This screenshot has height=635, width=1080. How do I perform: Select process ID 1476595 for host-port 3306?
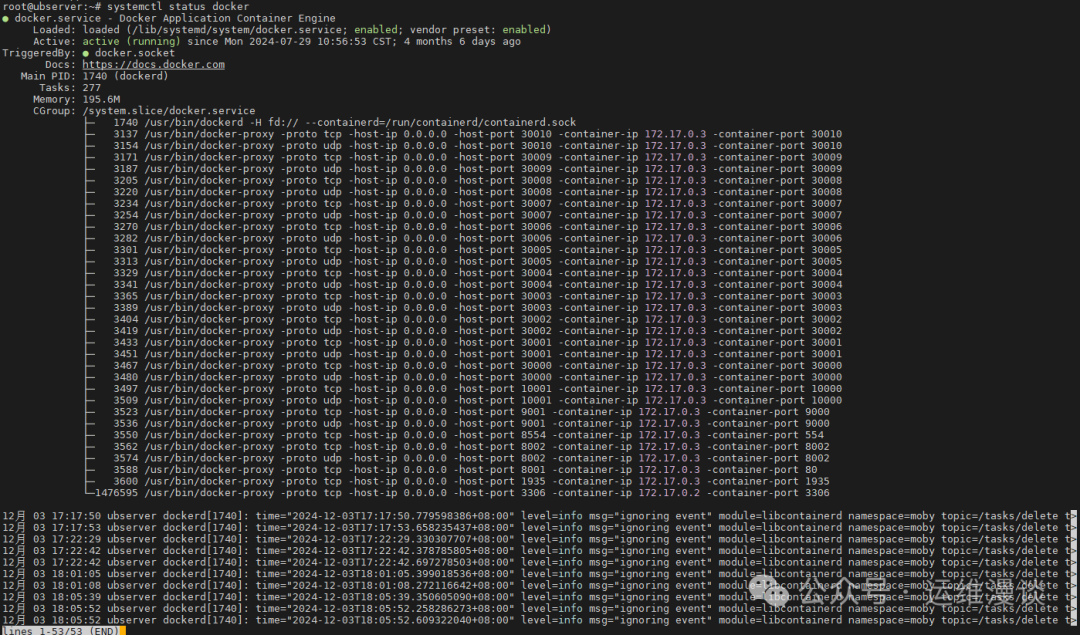[116, 493]
